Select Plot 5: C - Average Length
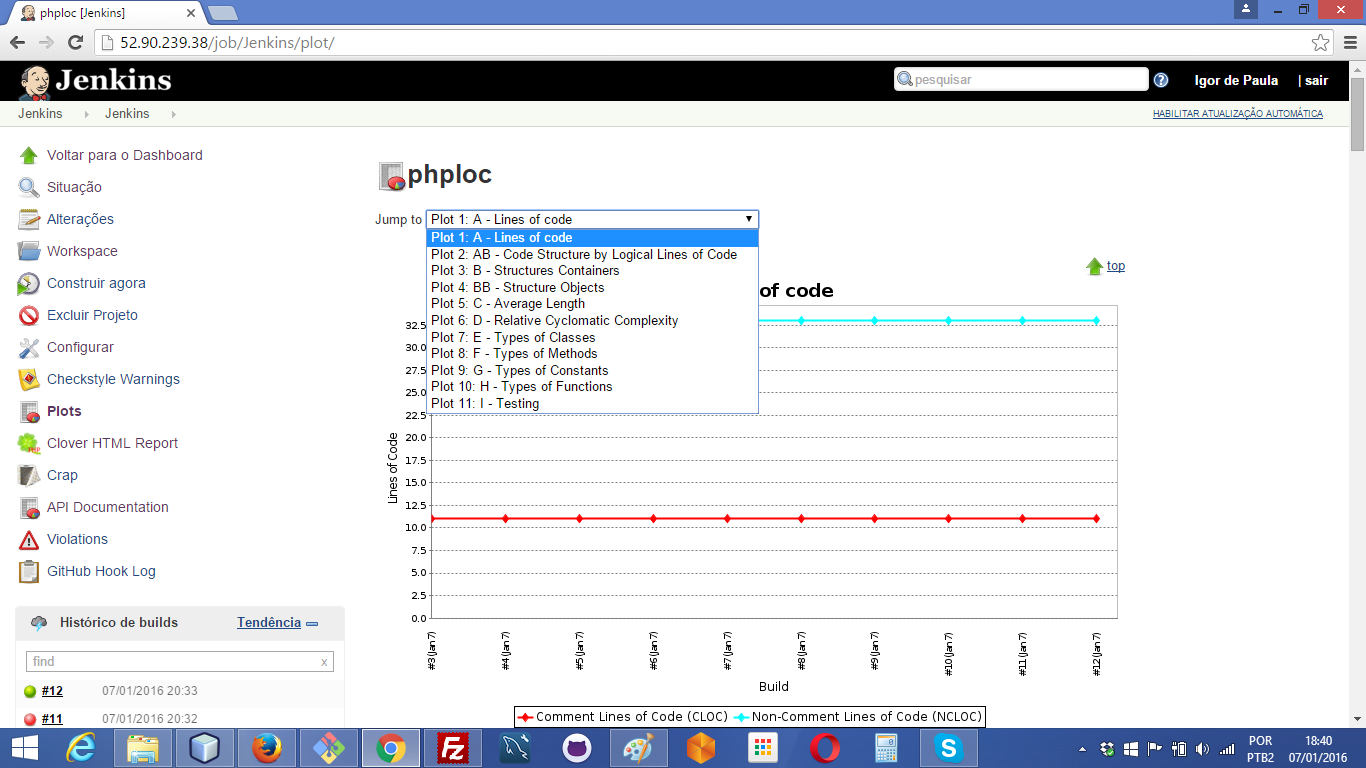This screenshot has width=1366, height=768. point(592,304)
